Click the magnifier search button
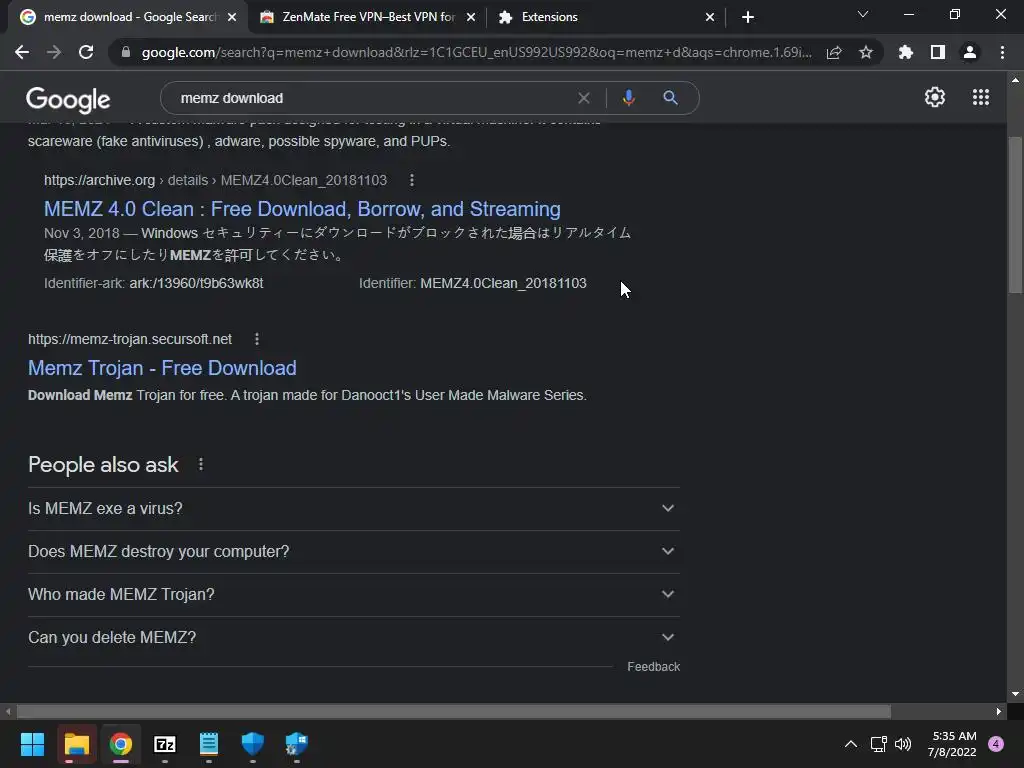The width and height of the screenshot is (1024, 768). pyautogui.click(x=670, y=98)
